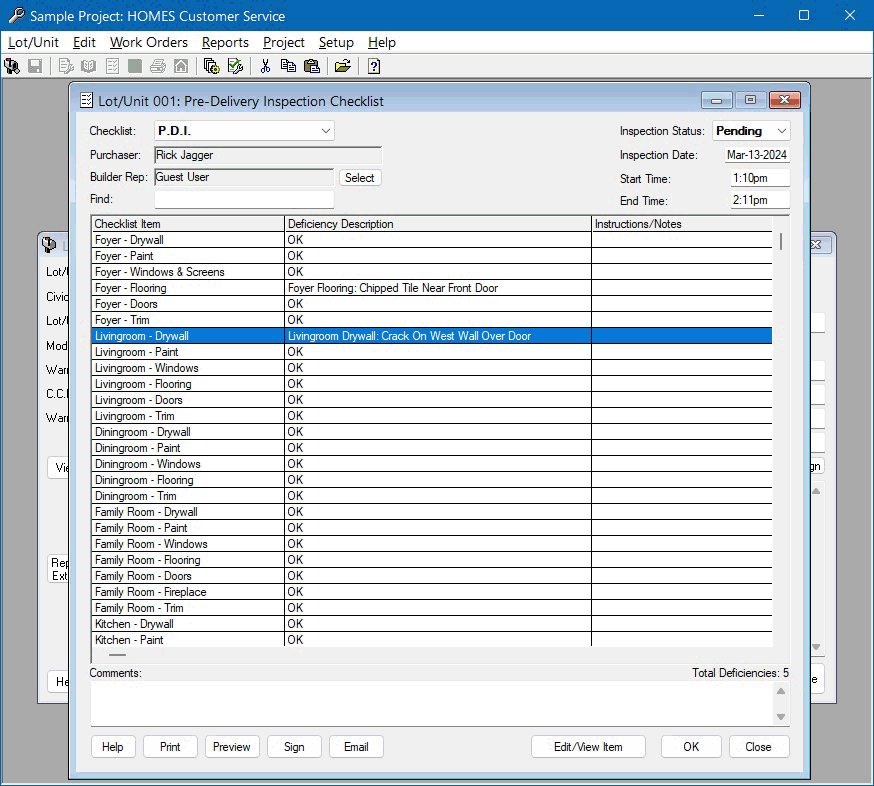
Task: Click the Cut scissors toolbar icon
Action: (265, 66)
